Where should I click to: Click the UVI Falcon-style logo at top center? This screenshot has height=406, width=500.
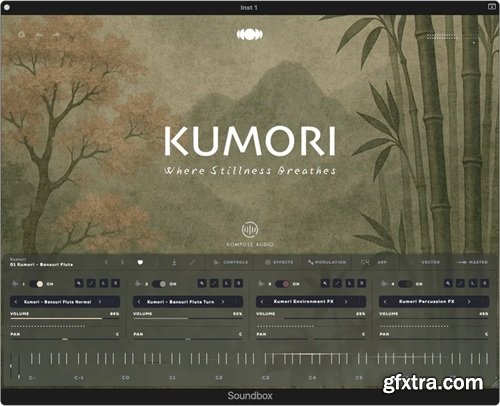(x=250, y=34)
